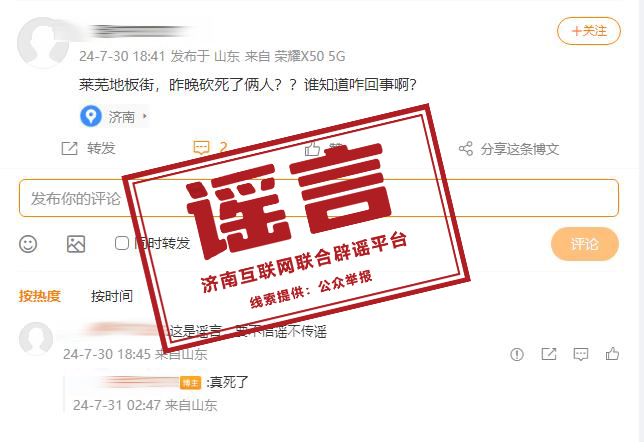Click the blue location pin icon
644x442 pixels.
91,116
